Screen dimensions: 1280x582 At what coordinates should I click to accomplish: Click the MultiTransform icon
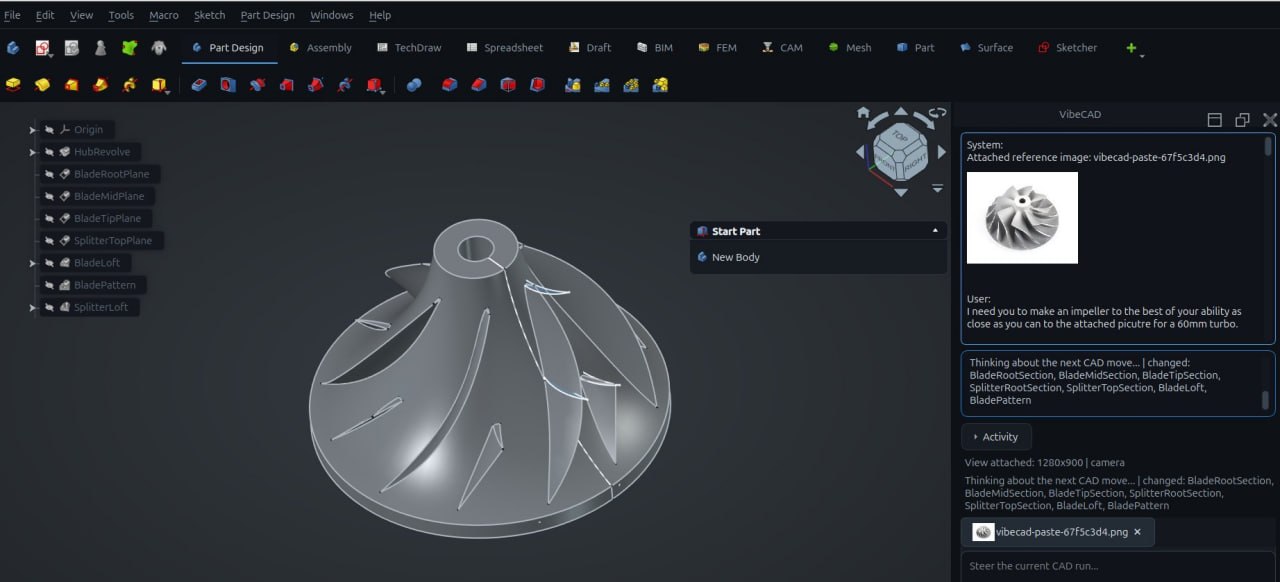pyautogui.click(x=659, y=85)
